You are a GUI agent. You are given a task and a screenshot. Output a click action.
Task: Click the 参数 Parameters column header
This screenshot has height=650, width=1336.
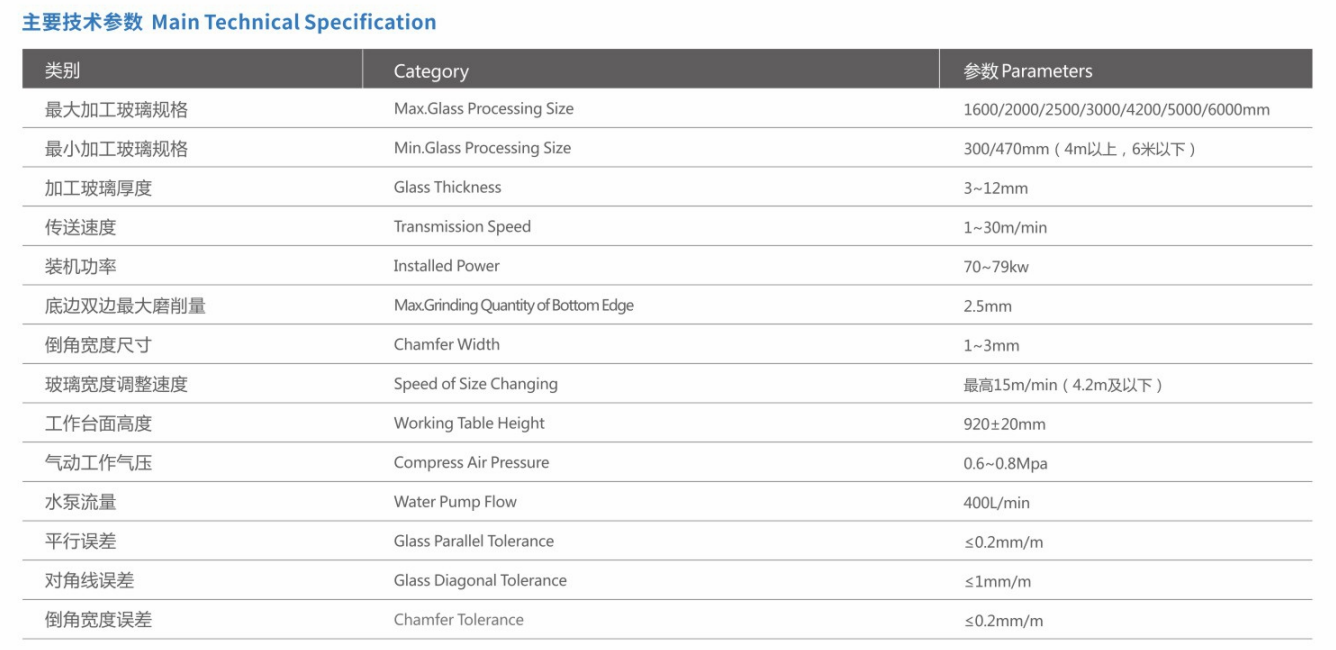pyautogui.click(x=1027, y=71)
